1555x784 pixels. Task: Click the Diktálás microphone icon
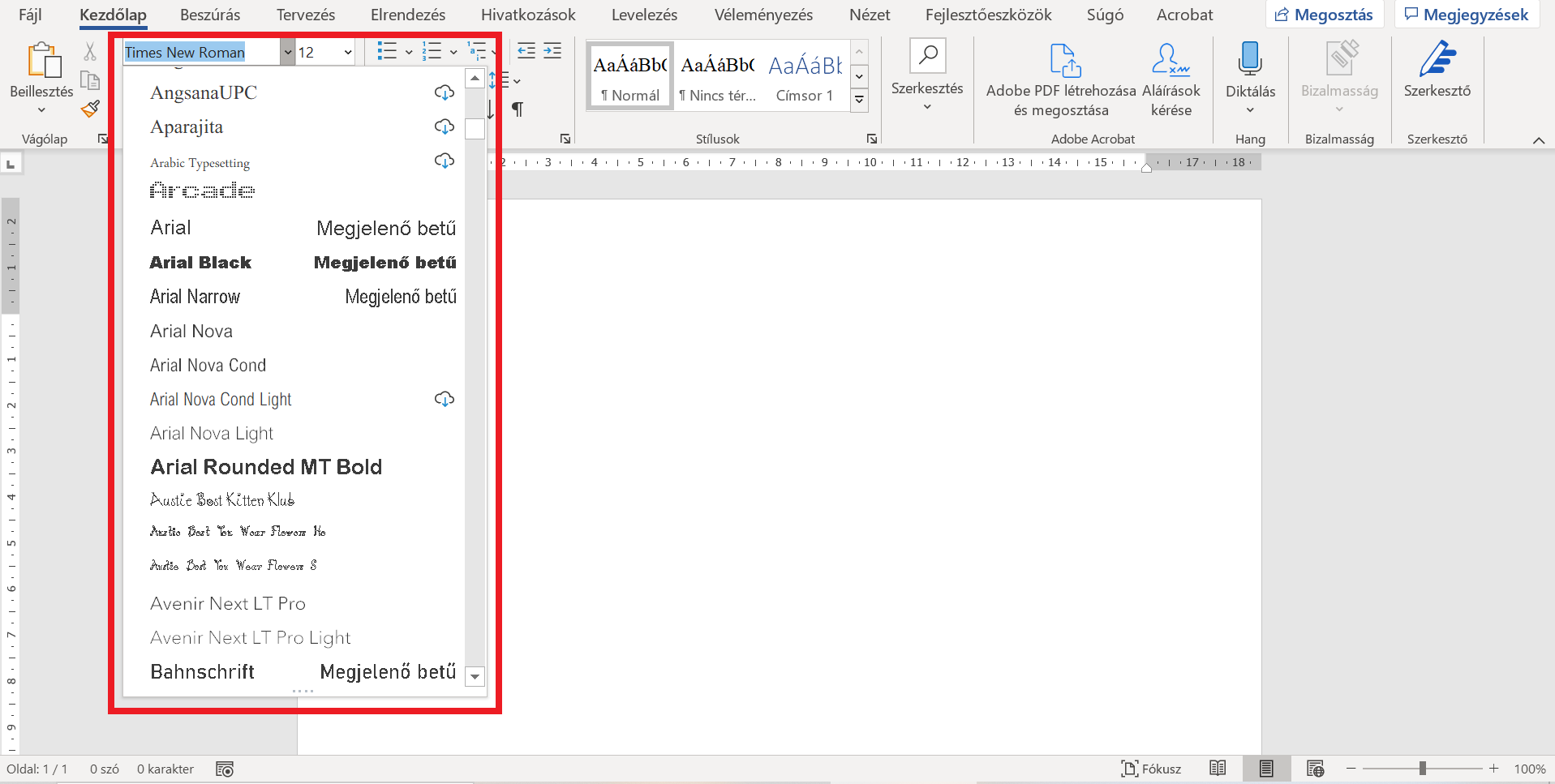pos(1250,60)
